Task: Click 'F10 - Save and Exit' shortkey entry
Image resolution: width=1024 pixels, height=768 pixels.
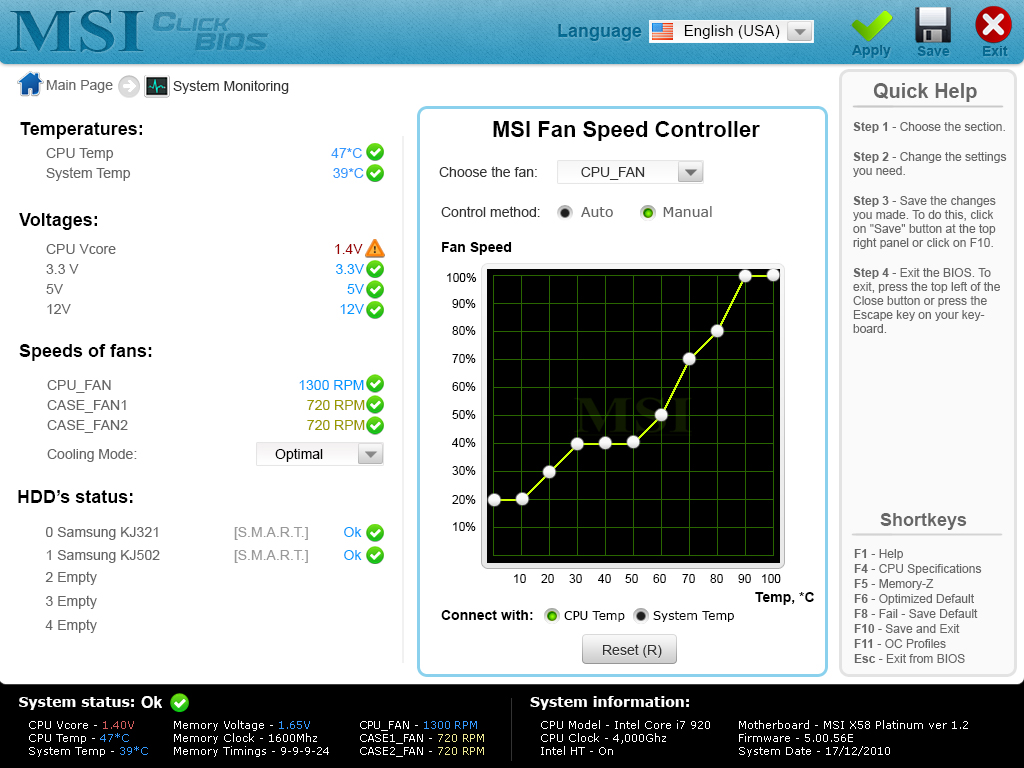Action: pos(906,629)
